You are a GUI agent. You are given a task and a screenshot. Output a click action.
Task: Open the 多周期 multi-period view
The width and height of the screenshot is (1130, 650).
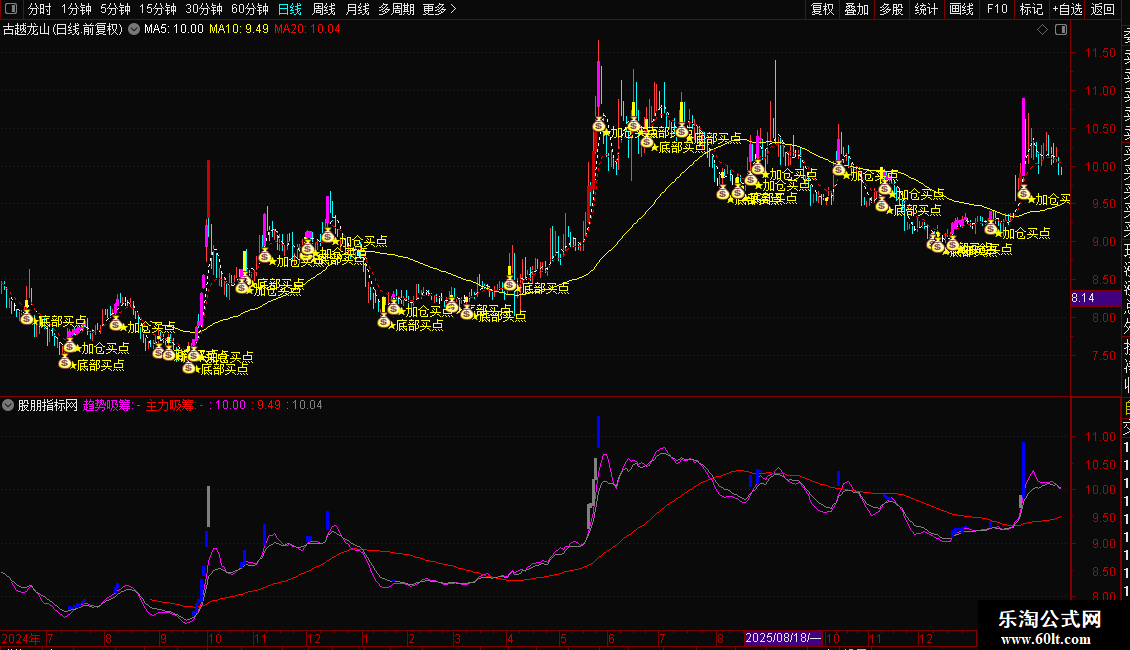[x=396, y=9]
